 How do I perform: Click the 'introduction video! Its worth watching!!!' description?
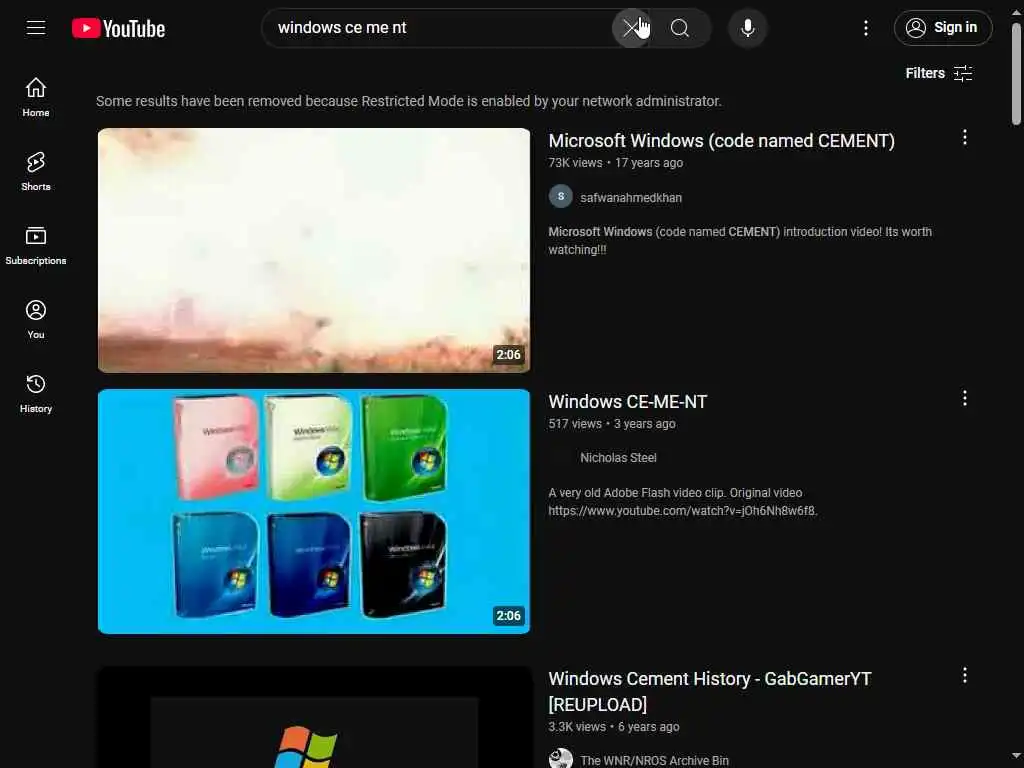tap(740, 240)
